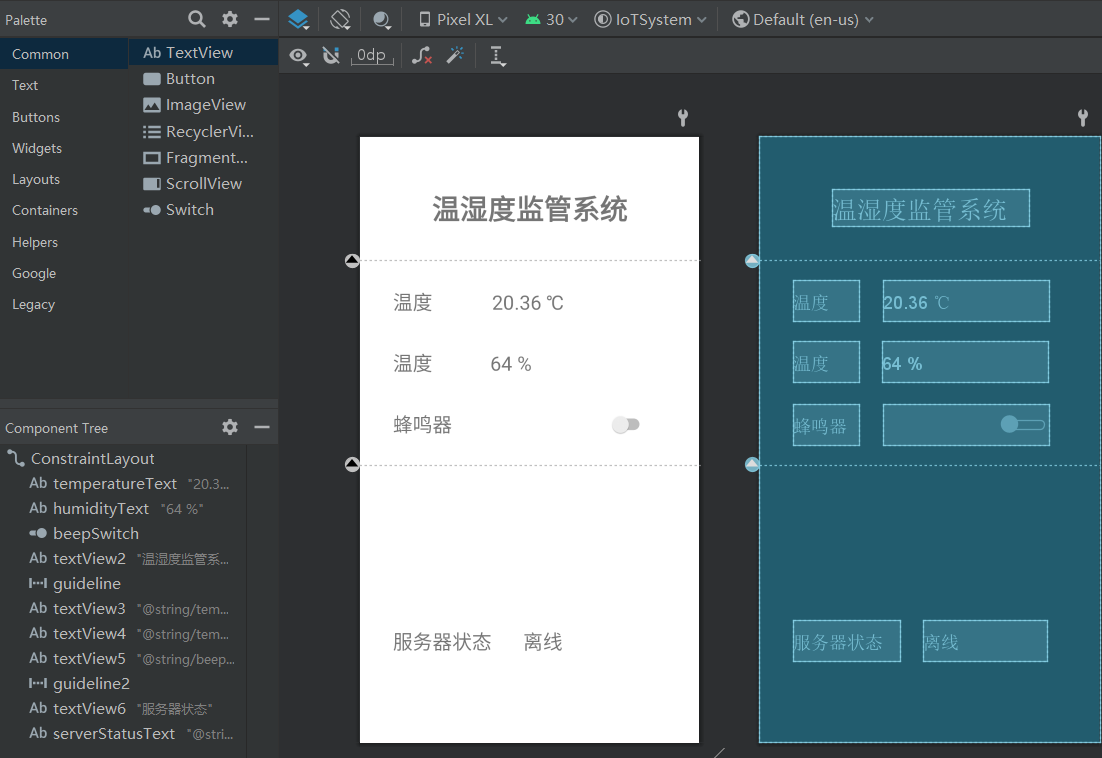This screenshot has width=1102, height=758.
Task: Toggle the beep switch in design preview
Action: pos(625,424)
